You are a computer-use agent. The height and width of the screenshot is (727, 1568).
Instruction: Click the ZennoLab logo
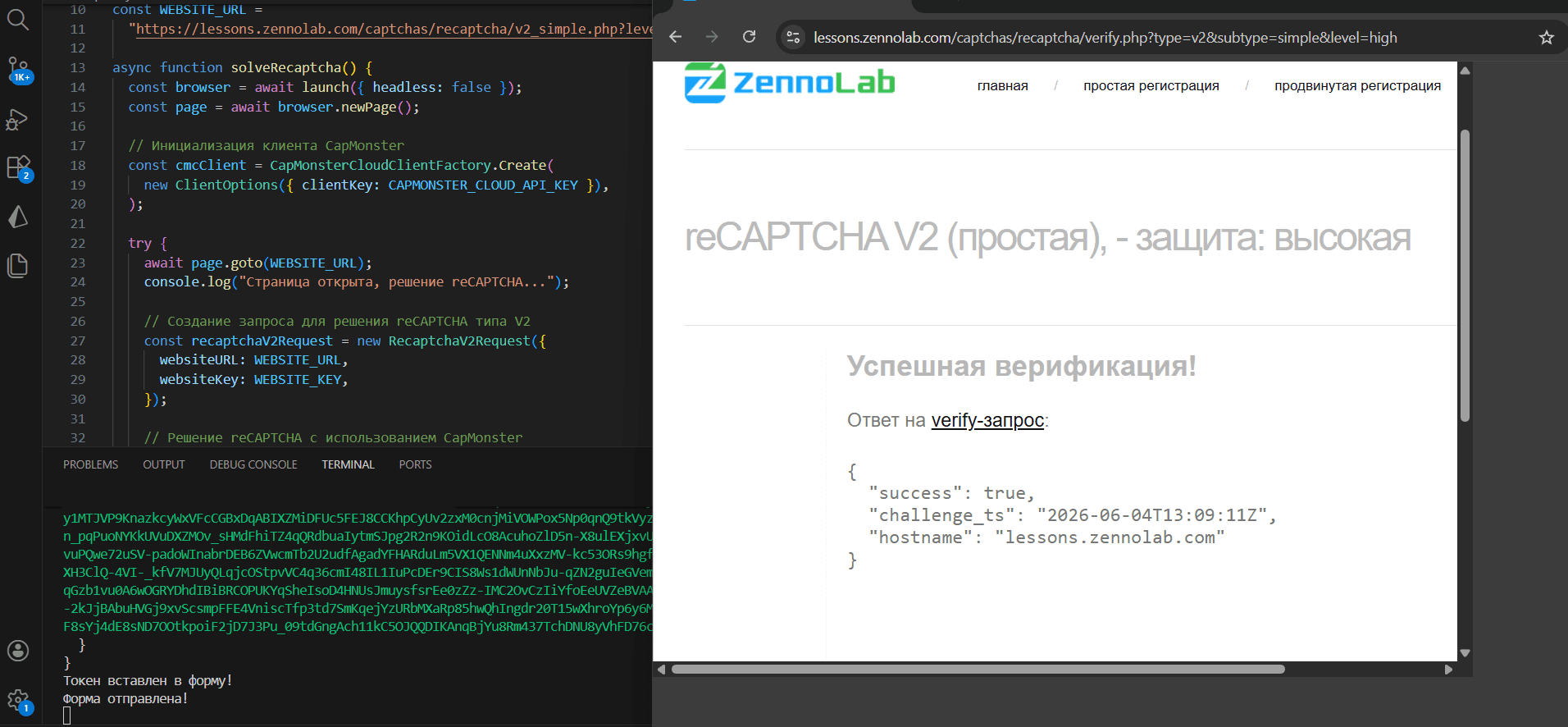790,83
